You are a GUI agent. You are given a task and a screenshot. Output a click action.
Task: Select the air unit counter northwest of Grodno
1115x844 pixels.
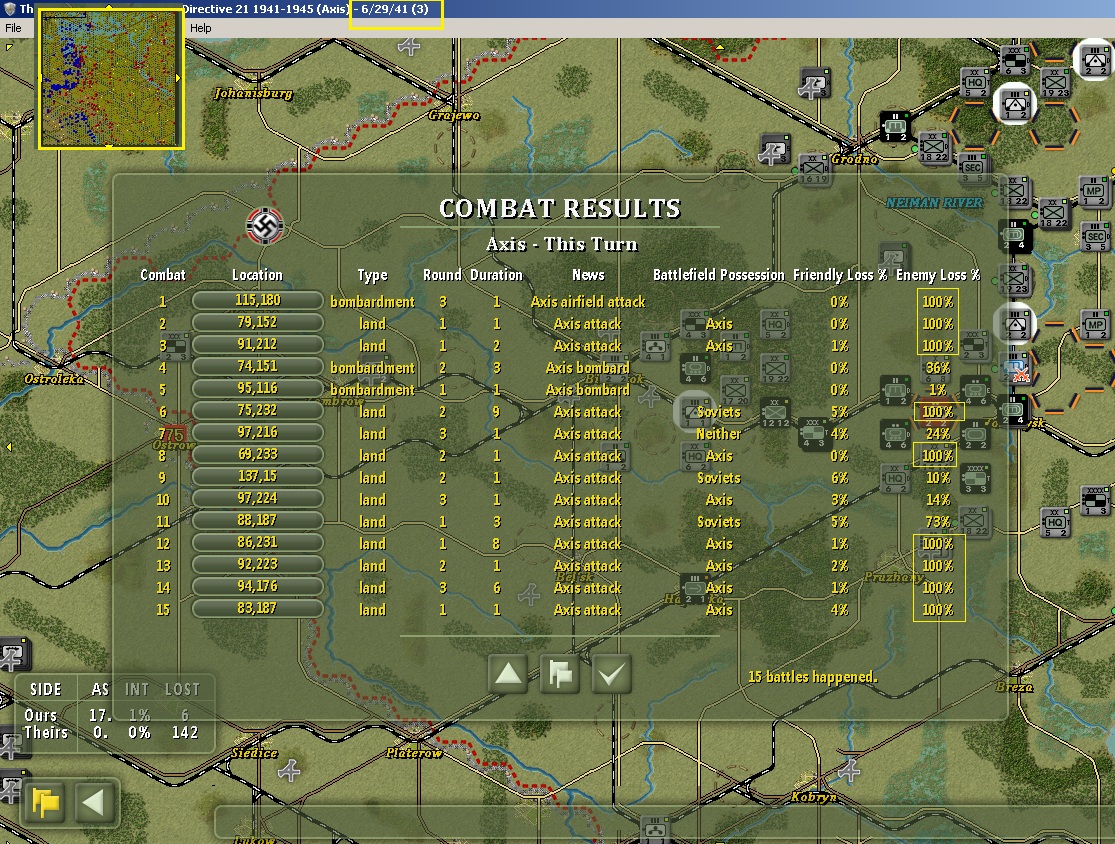coord(814,84)
